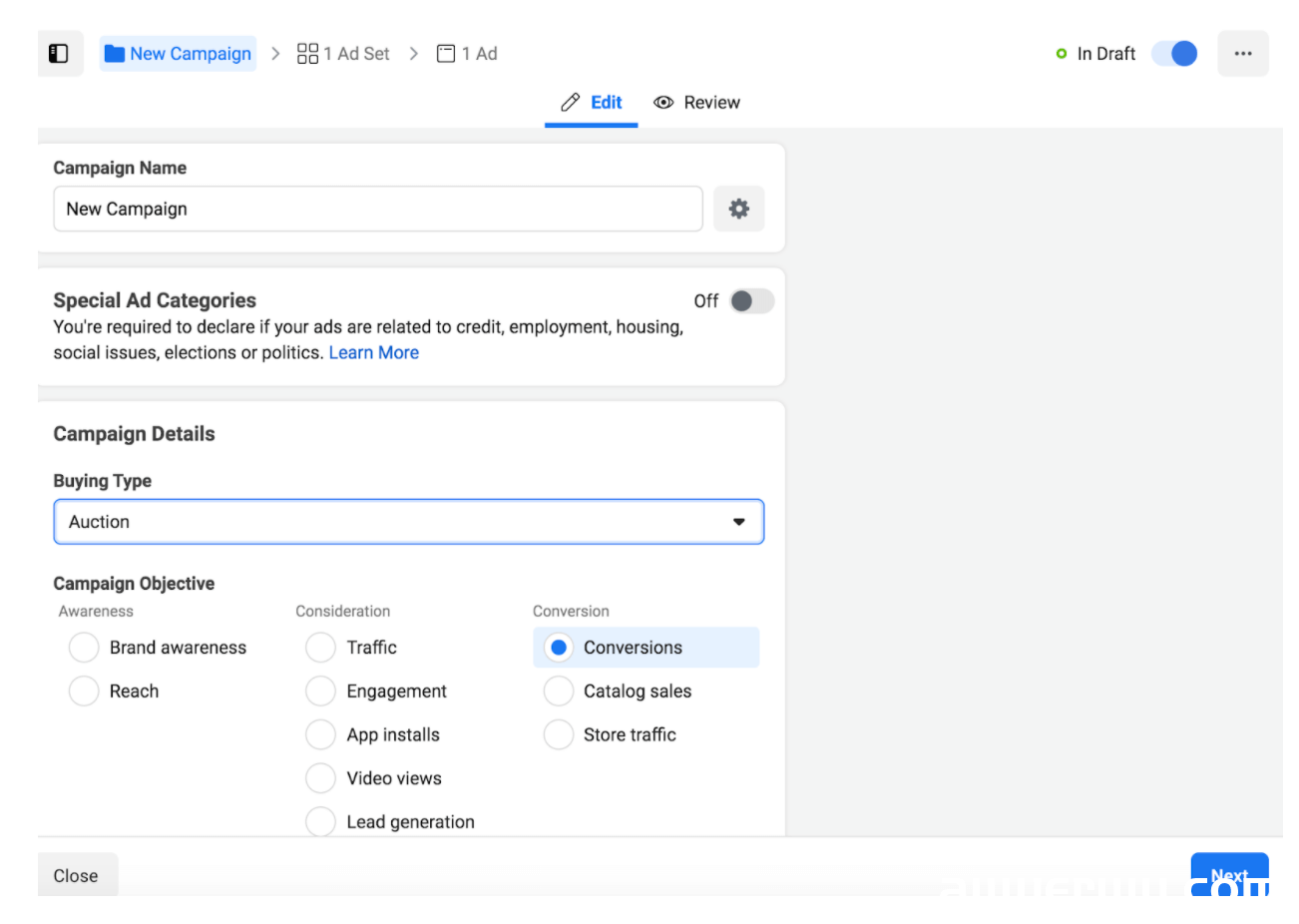
Task: Open campaign name settings gear
Action: (x=739, y=209)
